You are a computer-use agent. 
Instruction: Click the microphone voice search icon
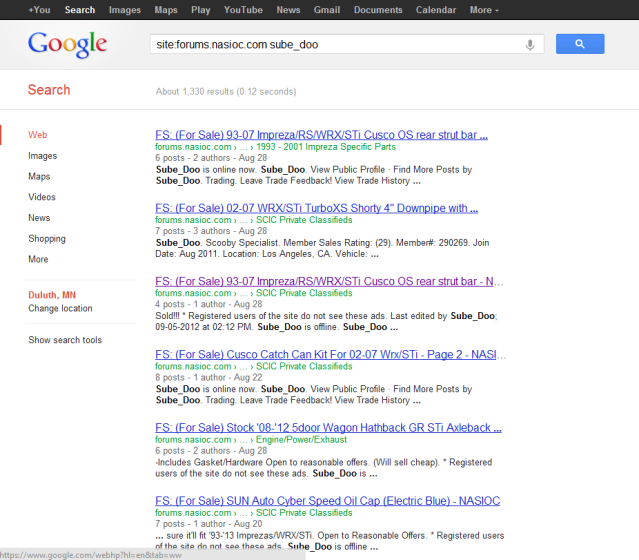point(530,44)
